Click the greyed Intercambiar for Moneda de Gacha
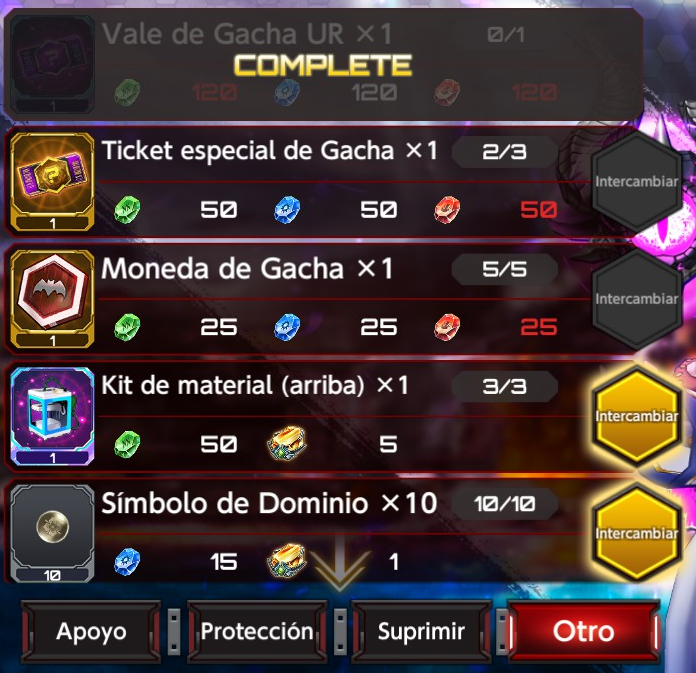Viewport: 696px width, 673px height. (x=637, y=299)
